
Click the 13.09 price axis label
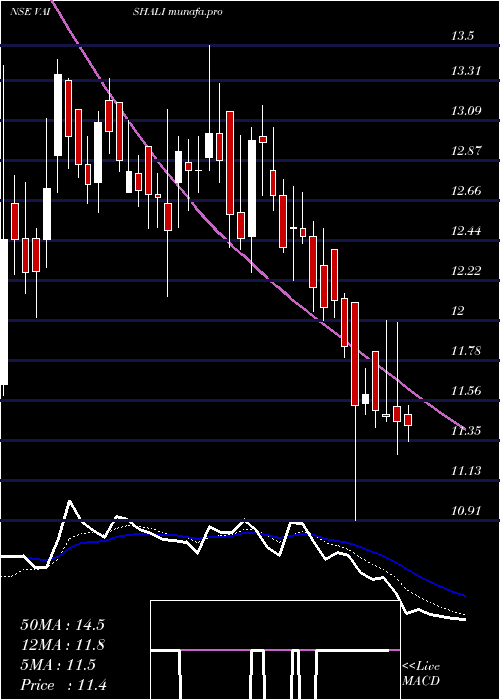467,111
